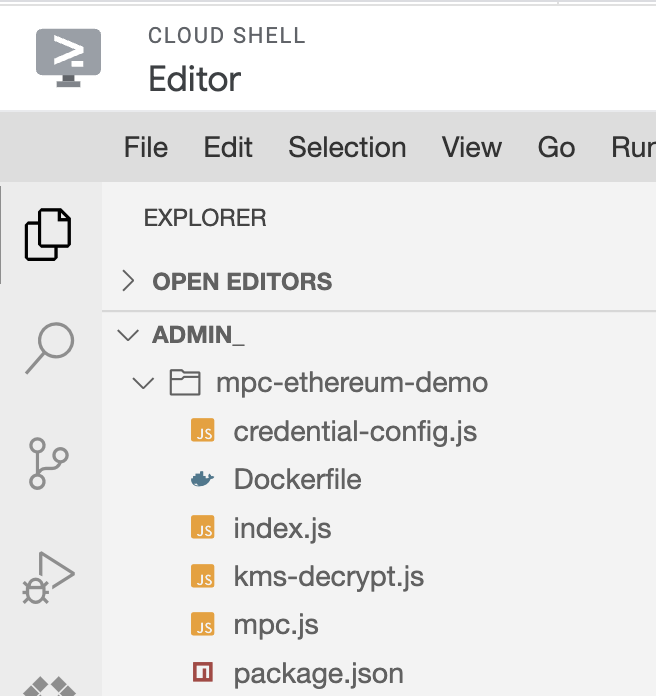
Task: Open the Source Control branch icon
Action: tap(48, 463)
